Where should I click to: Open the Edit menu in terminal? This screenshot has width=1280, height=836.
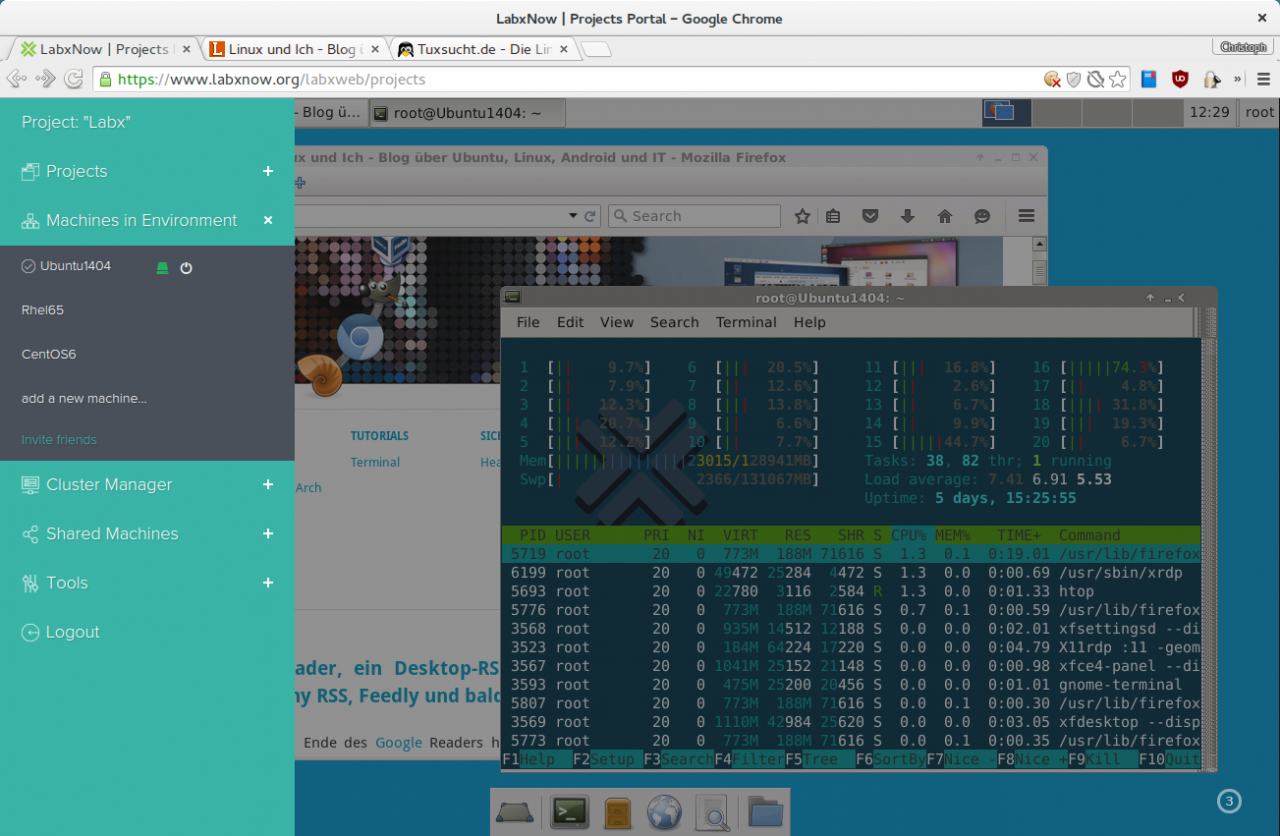tap(570, 322)
